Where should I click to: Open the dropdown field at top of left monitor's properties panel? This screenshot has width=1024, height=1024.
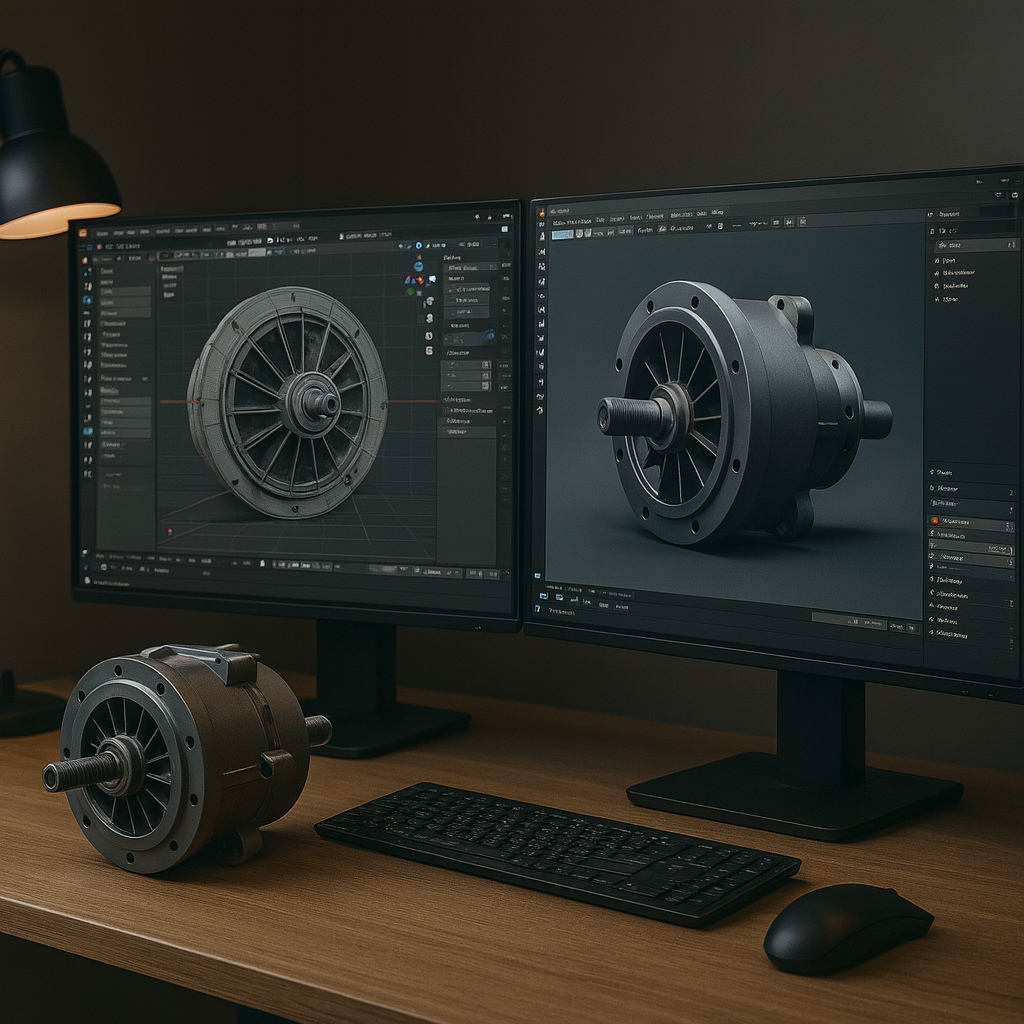(471, 268)
